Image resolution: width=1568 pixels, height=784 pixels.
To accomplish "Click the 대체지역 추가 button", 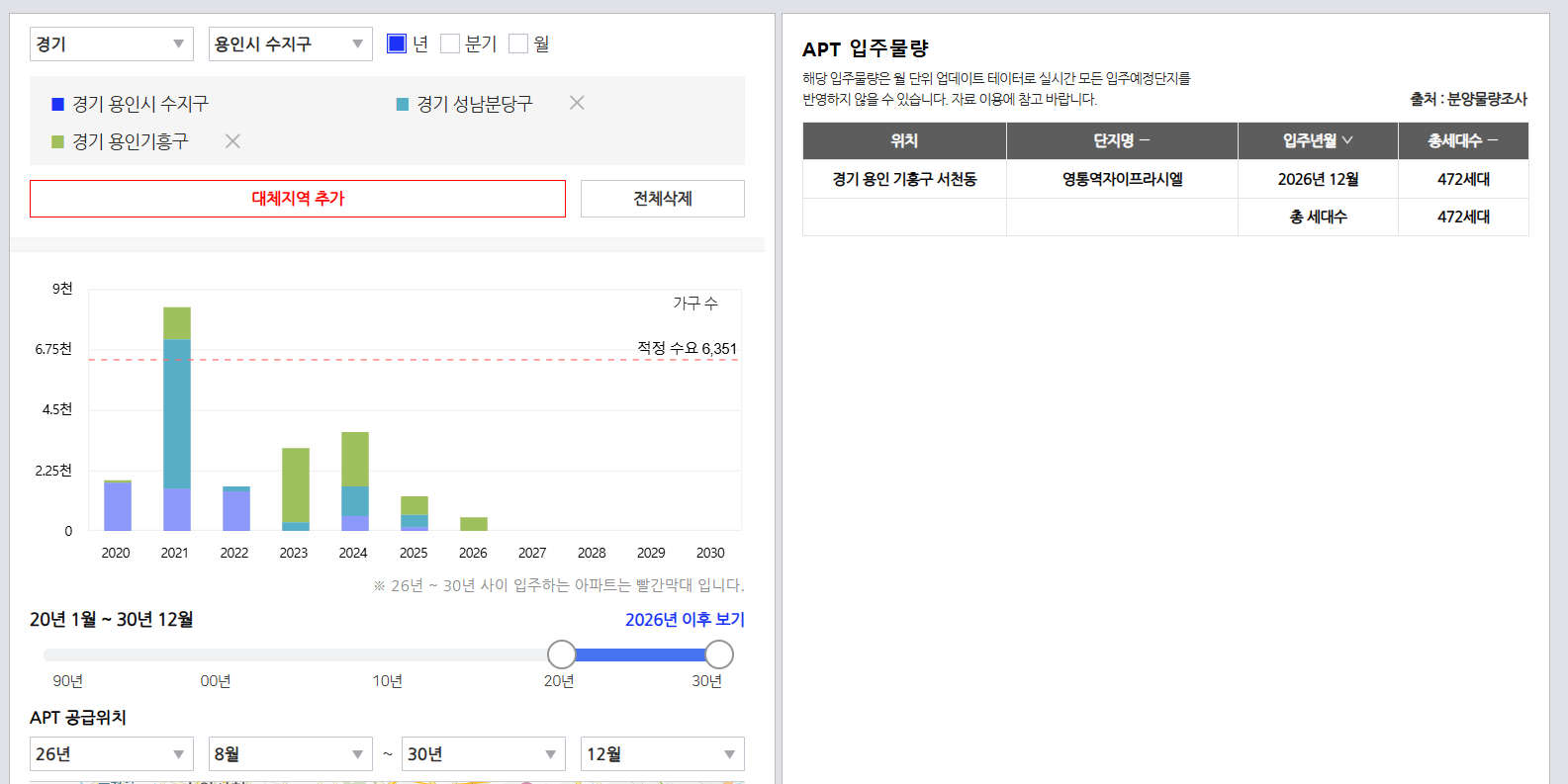I will point(298,199).
